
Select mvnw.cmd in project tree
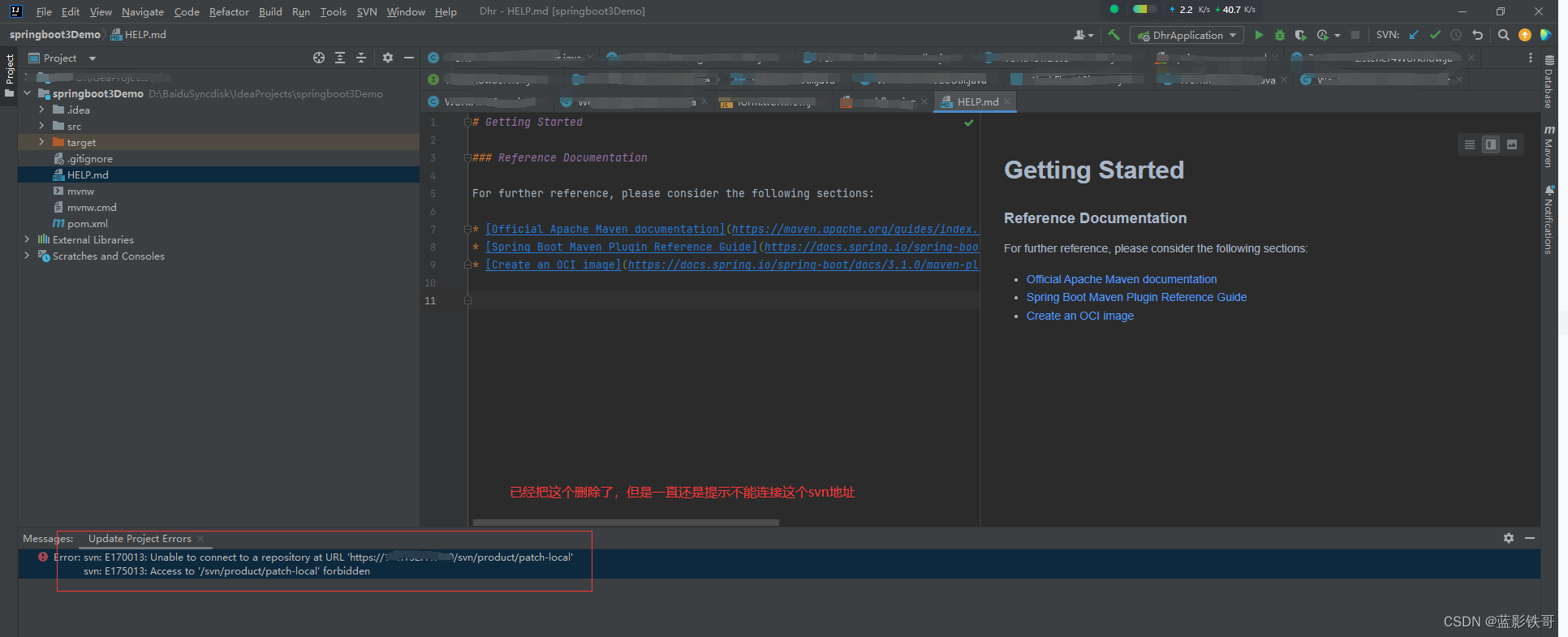(92, 207)
